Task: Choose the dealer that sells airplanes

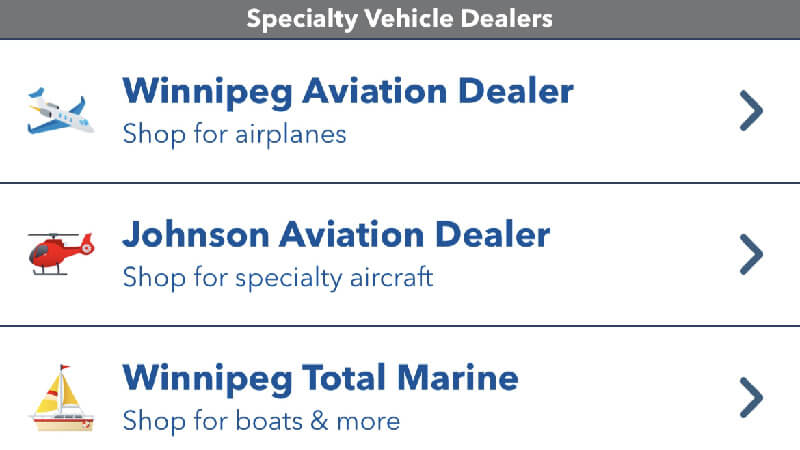Action: [400, 111]
